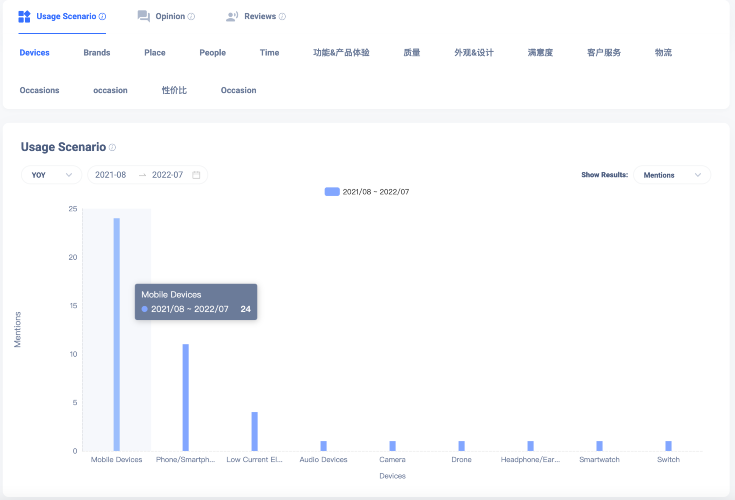Click the Reviews person icon
Viewport: 735px width, 500px height.
232,16
